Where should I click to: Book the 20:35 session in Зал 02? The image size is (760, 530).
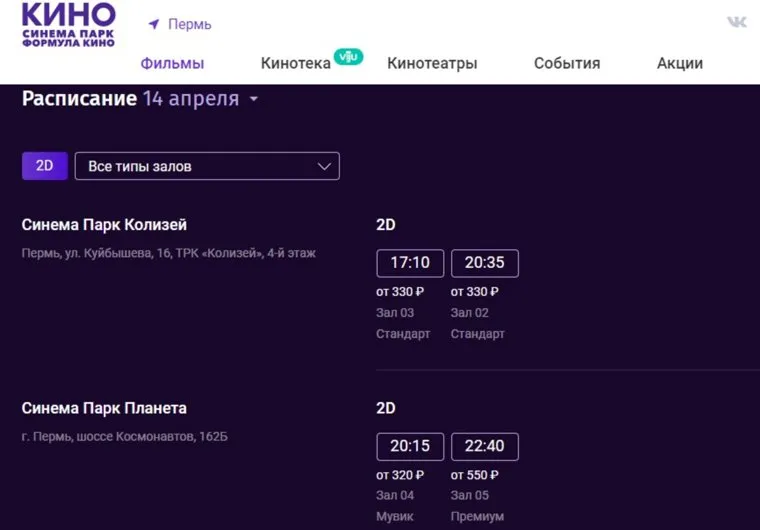(x=484, y=263)
